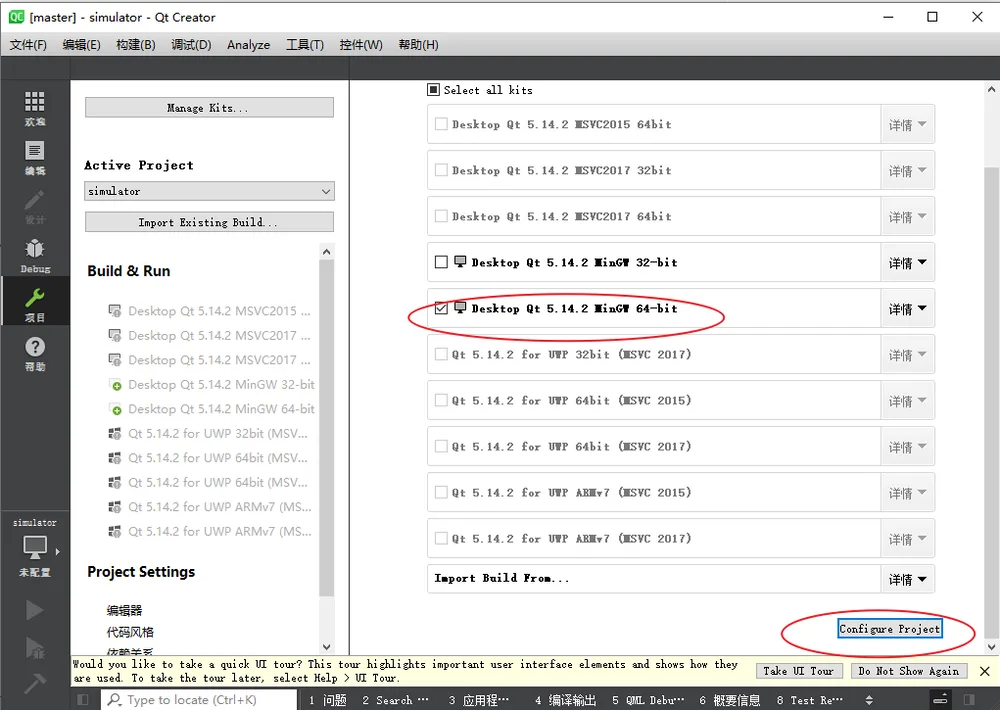Screen dimensions: 1000x710
Task: Expand details for UWP 32bit (MSVC 2017) kit
Action: [908, 354]
